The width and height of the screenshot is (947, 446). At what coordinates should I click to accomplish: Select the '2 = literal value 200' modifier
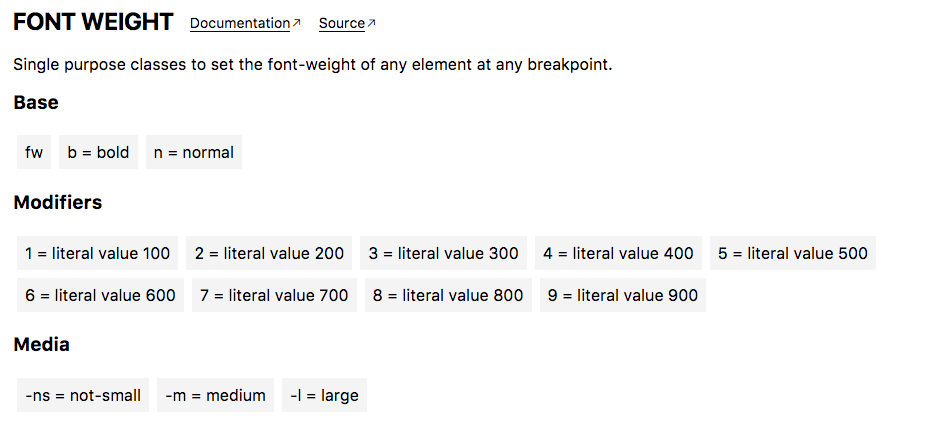[x=269, y=253]
